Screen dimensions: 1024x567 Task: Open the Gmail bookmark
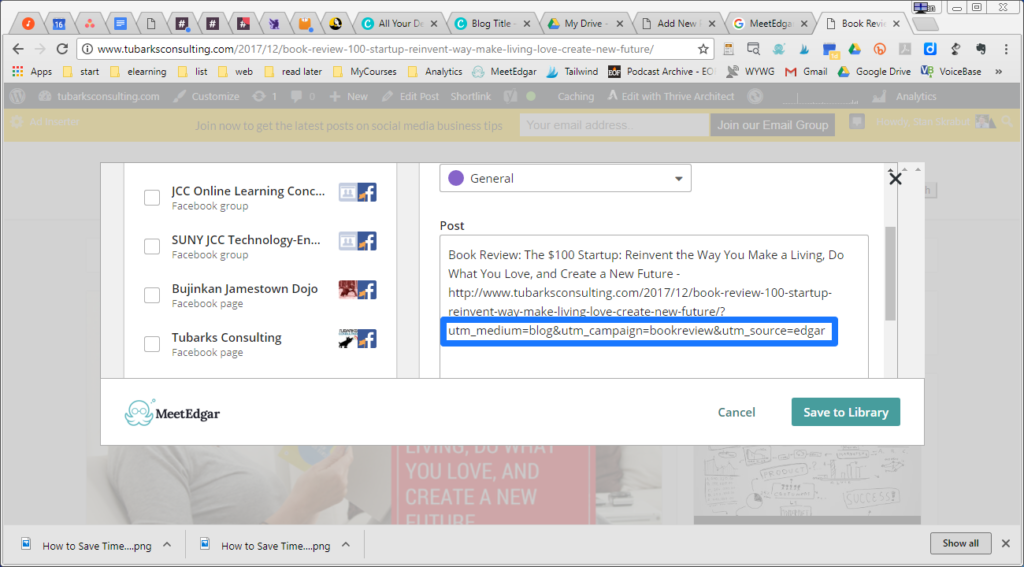click(806, 72)
